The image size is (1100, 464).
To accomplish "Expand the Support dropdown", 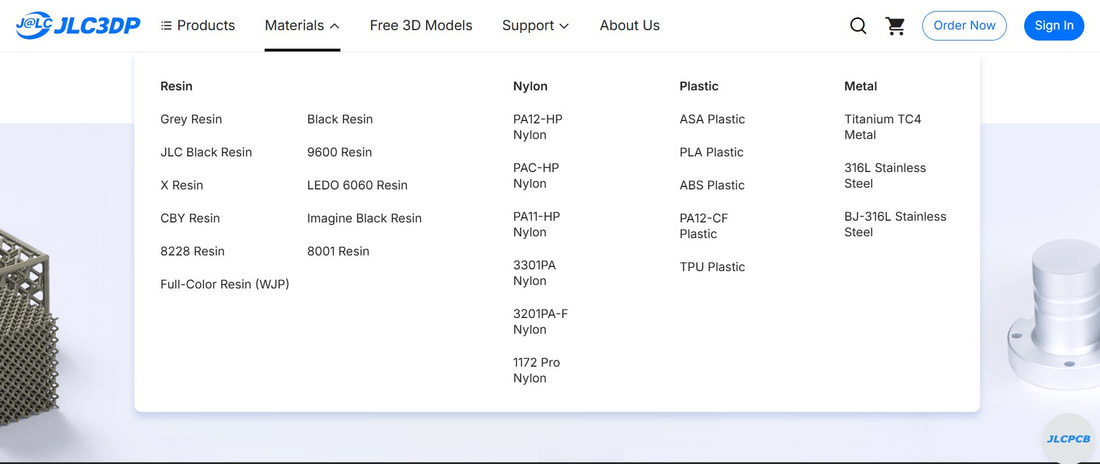I will pos(535,25).
